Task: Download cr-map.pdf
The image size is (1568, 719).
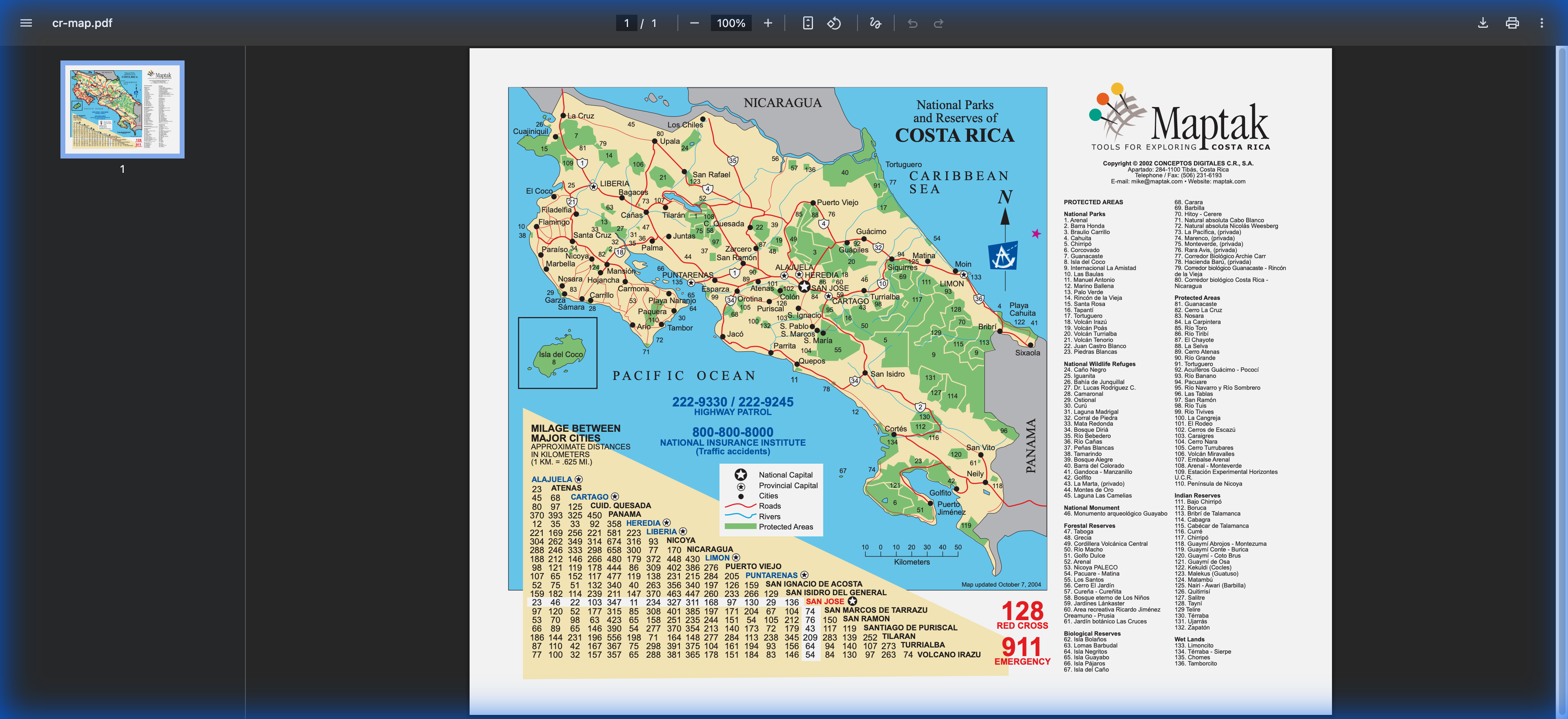Action: (1483, 23)
